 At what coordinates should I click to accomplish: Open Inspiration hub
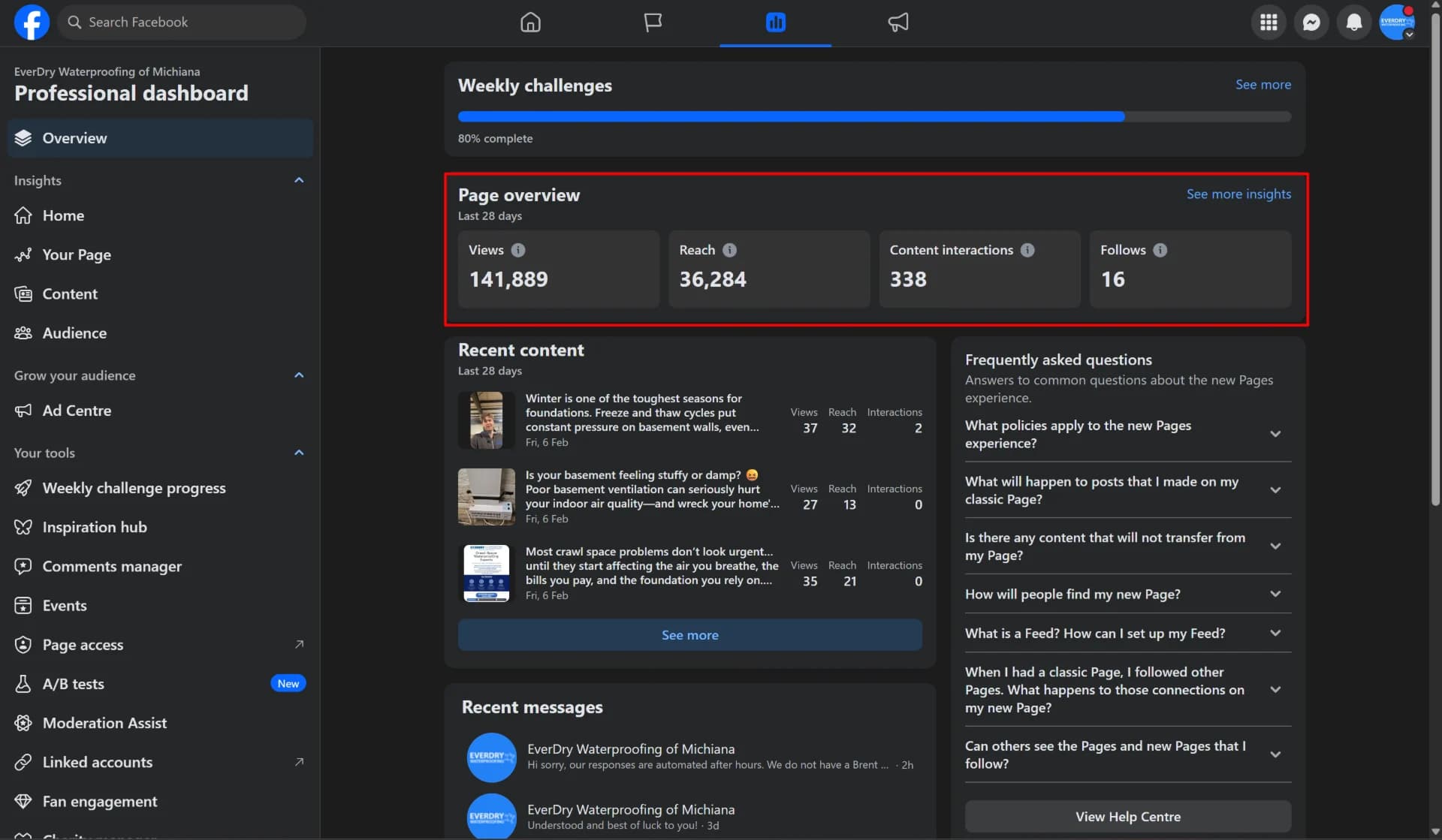(x=160, y=527)
